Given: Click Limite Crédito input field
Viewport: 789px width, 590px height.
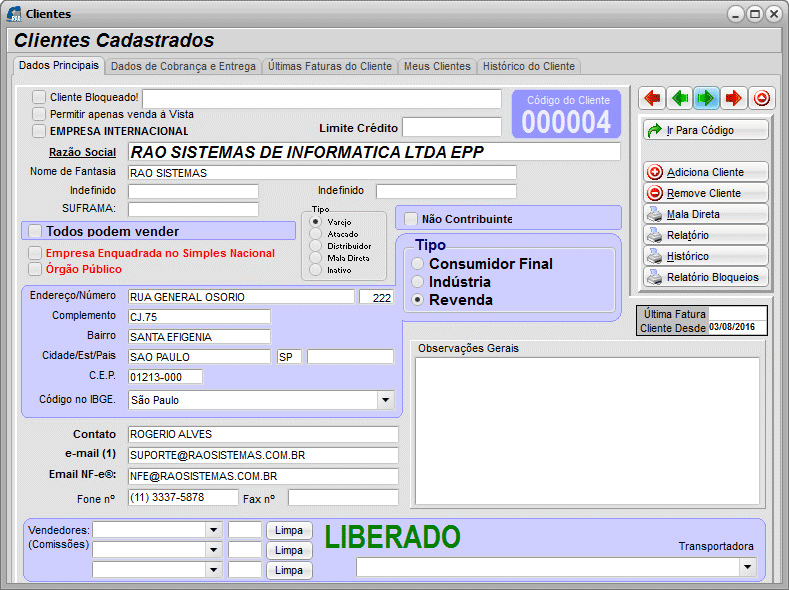Looking at the screenshot, I should point(452,127).
